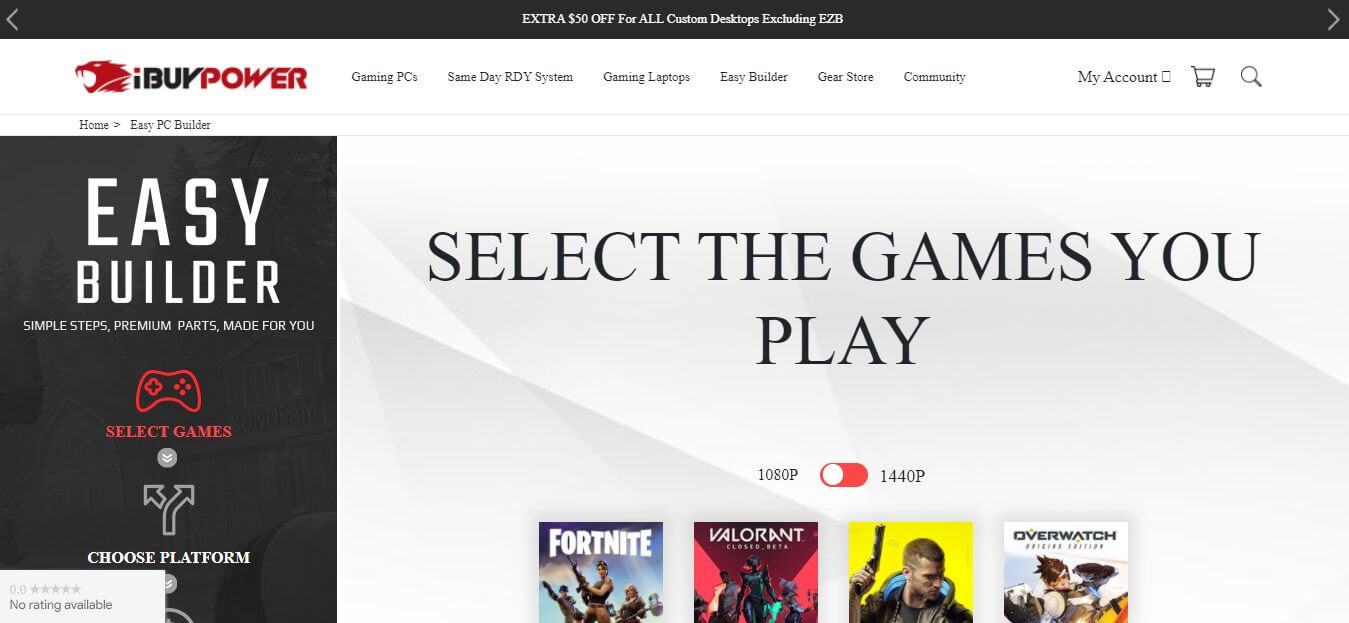Image resolution: width=1349 pixels, height=623 pixels.
Task: Select the Cyberpunk yellow game cover
Action: [x=911, y=572]
